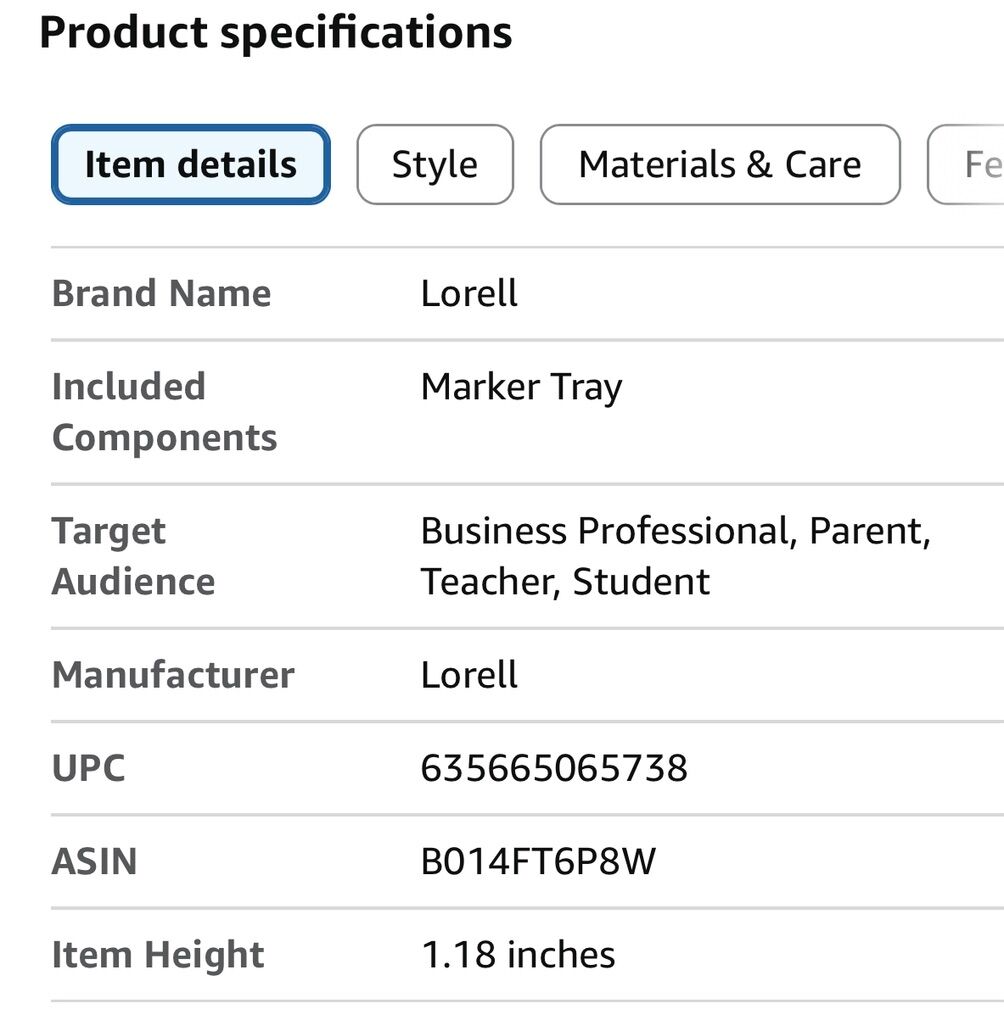This screenshot has width=1004, height=1020.
Task: Click the 'Business Professional, Parent,' text line
Action: [675, 531]
